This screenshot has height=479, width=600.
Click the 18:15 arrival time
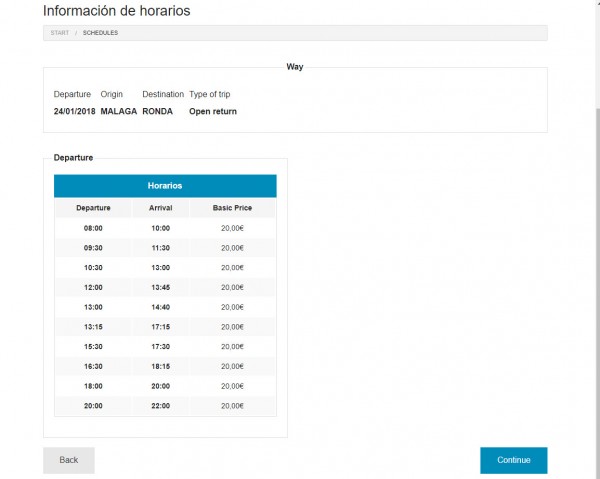click(x=161, y=367)
